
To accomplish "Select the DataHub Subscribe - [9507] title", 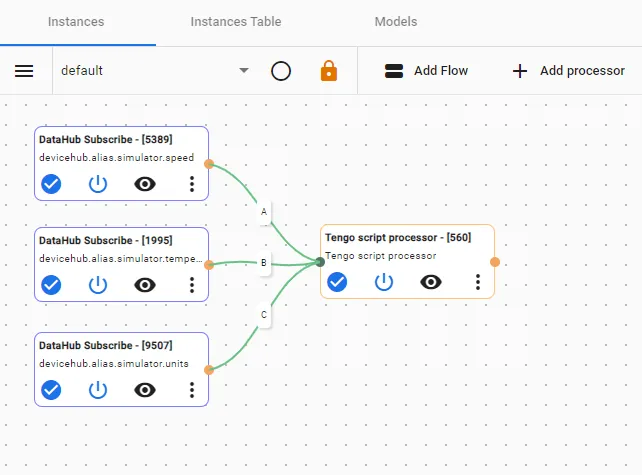I will point(106,346).
